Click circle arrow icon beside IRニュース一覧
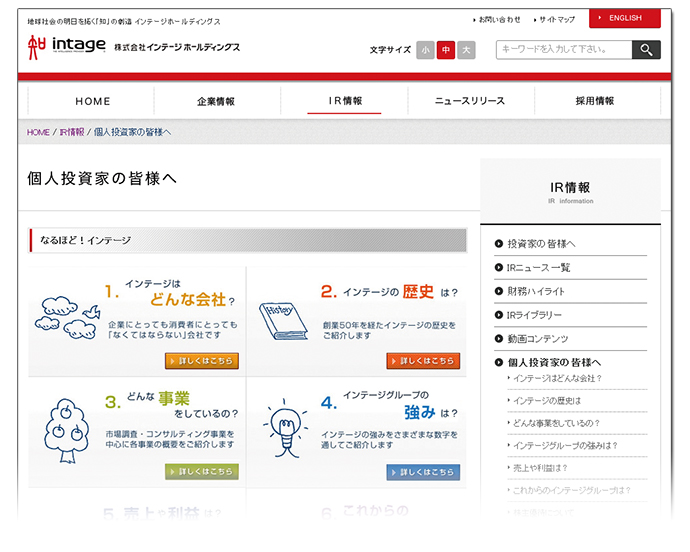 click(x=499, y=268)
